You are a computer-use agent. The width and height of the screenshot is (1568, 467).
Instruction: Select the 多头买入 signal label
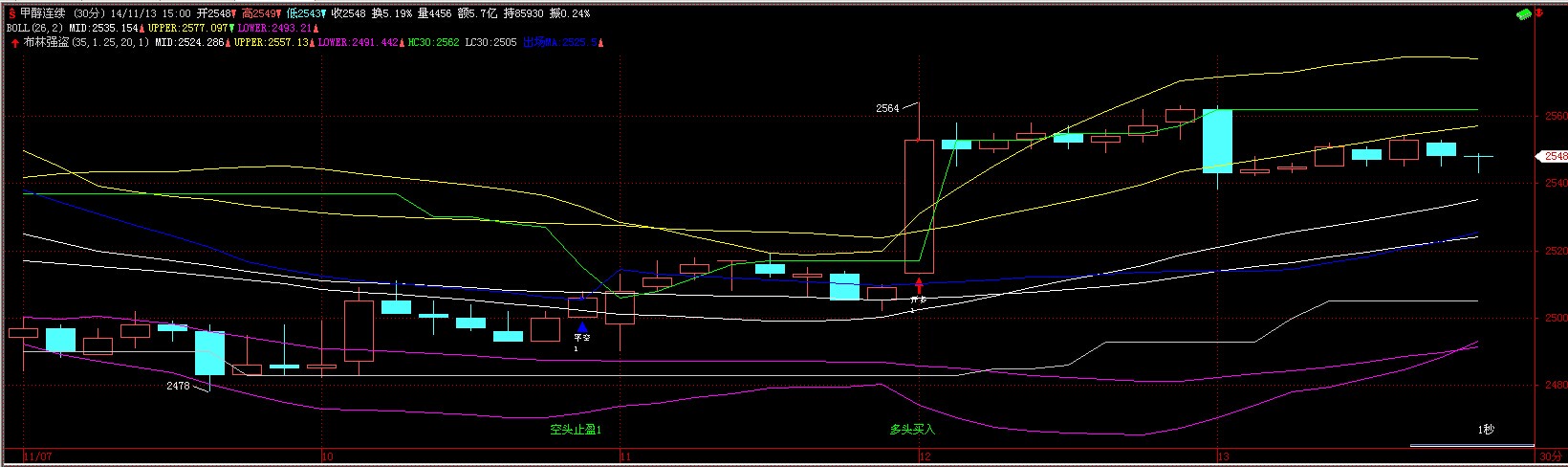point(912,430)
